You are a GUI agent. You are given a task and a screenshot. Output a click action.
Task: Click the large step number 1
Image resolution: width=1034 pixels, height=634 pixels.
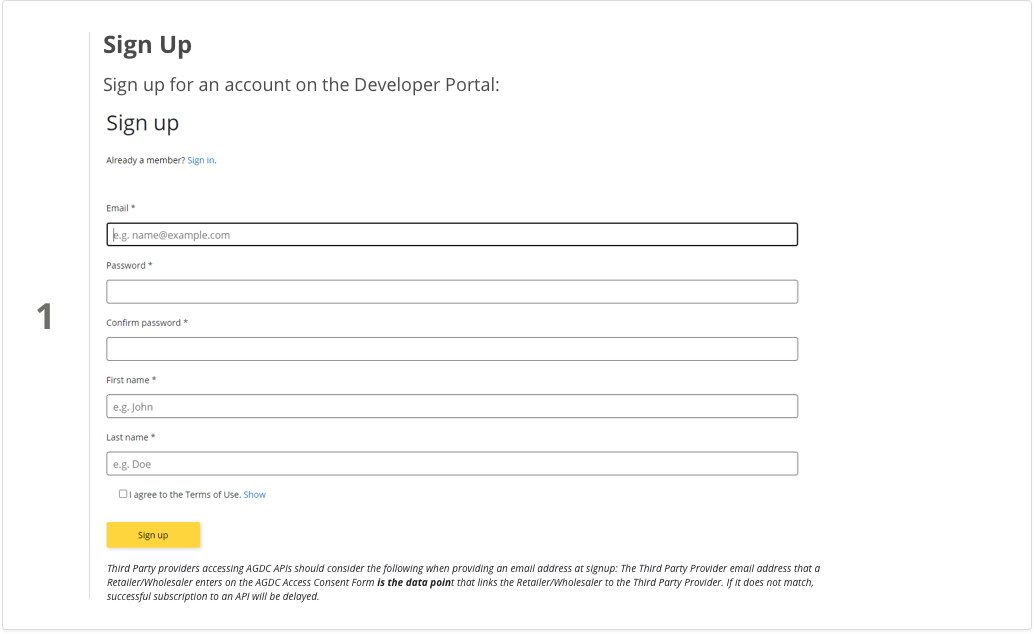[45, 317]
